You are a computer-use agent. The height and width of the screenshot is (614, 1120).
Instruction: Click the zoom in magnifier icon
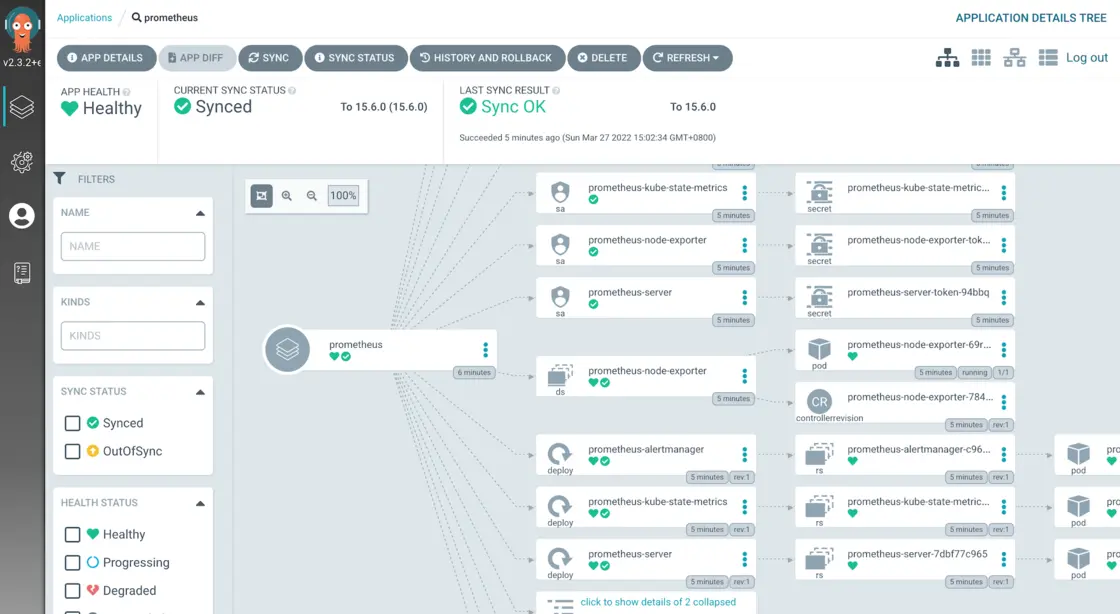287,196
